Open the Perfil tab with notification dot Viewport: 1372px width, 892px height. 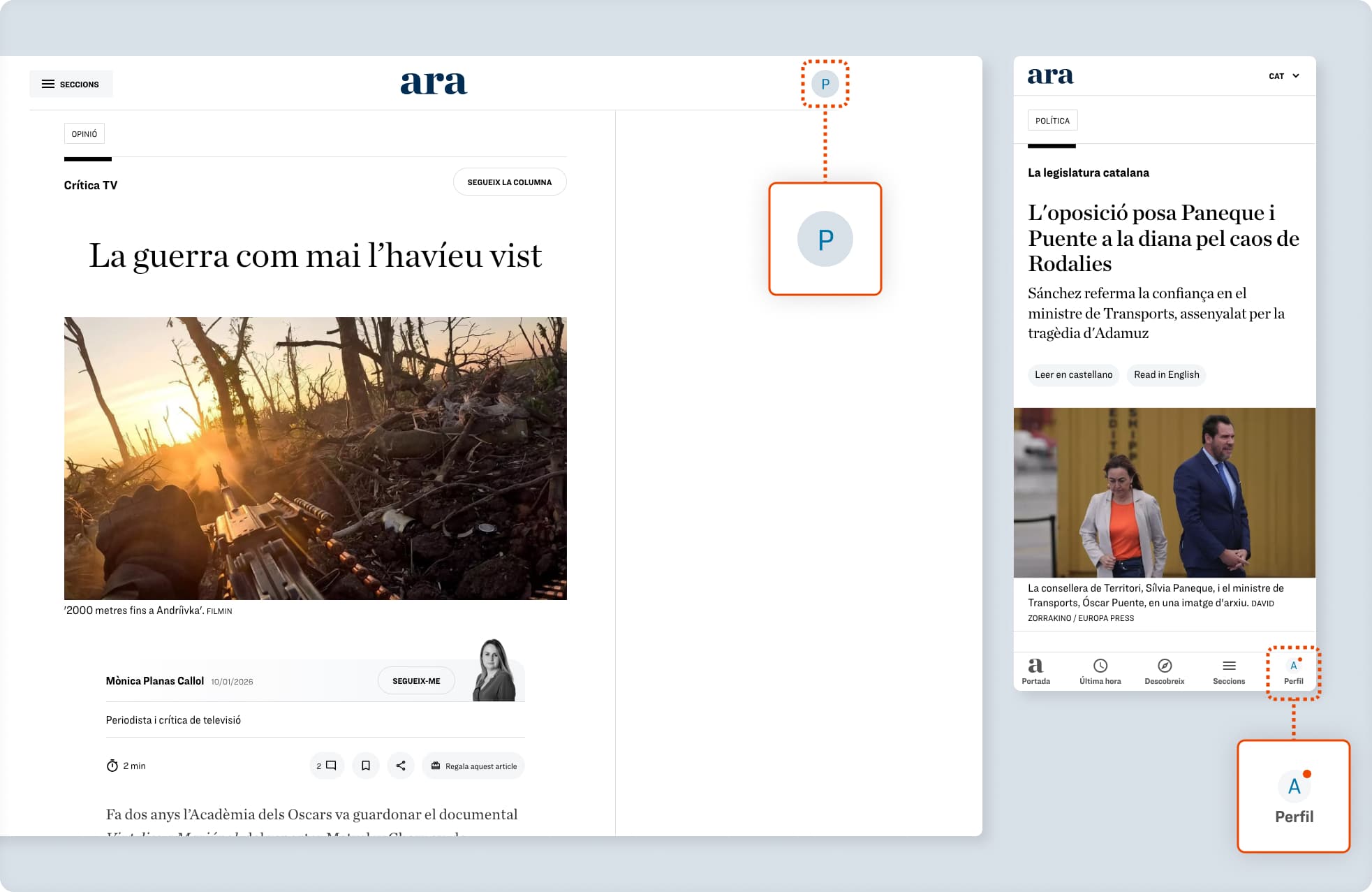[1293, 671]
